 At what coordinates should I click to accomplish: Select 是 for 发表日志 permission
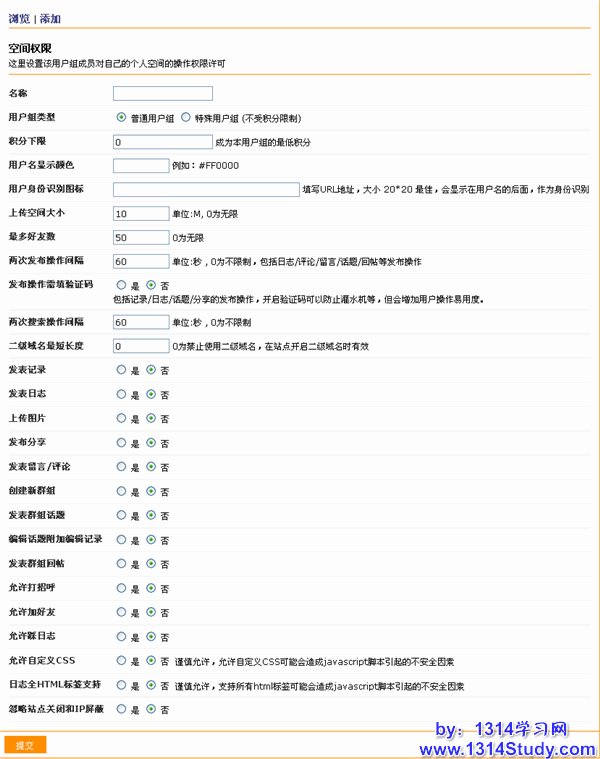click(122, 394)
